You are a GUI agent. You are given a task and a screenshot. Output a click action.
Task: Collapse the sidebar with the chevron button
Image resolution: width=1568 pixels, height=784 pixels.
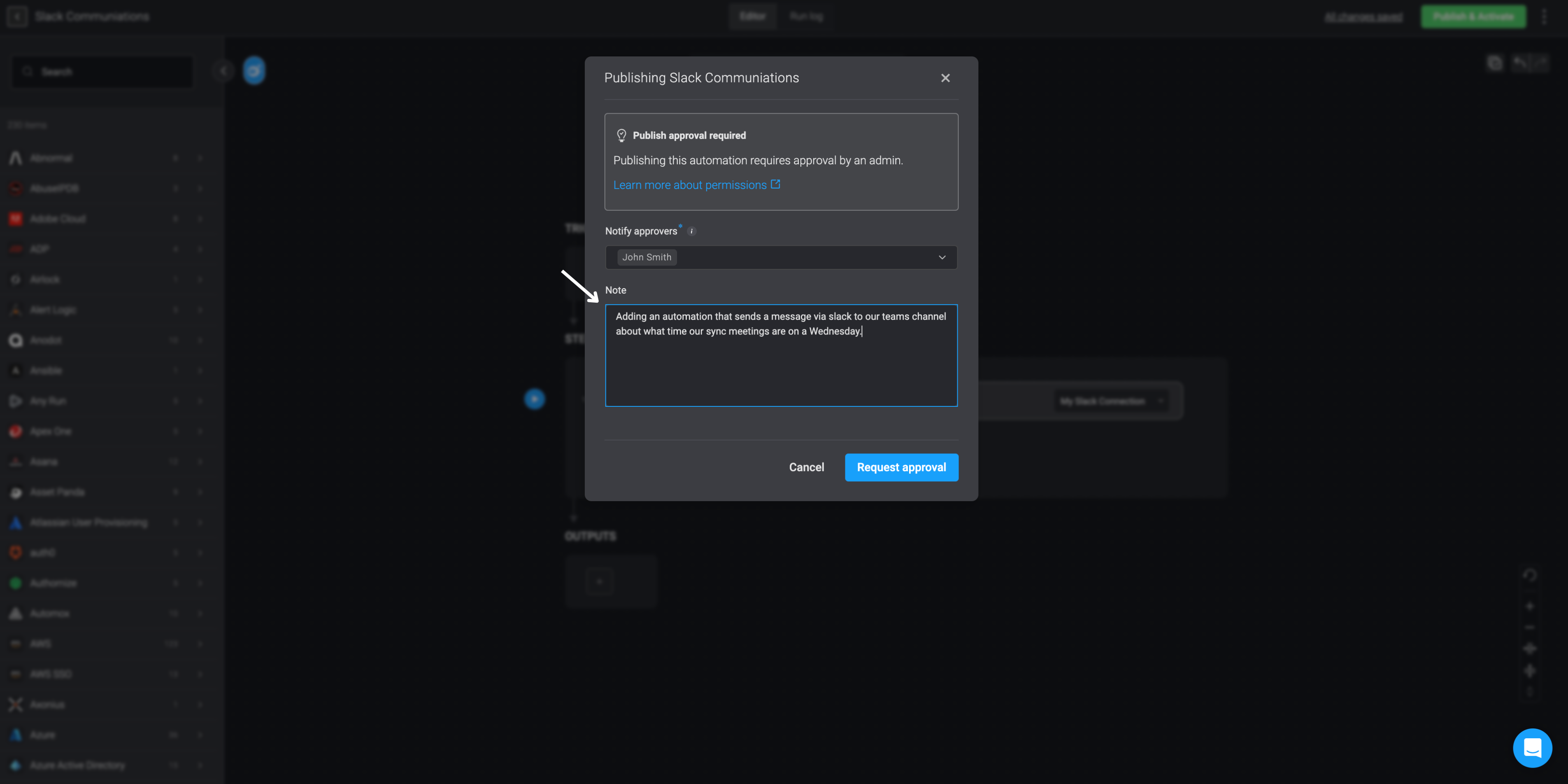coord(223,71)
